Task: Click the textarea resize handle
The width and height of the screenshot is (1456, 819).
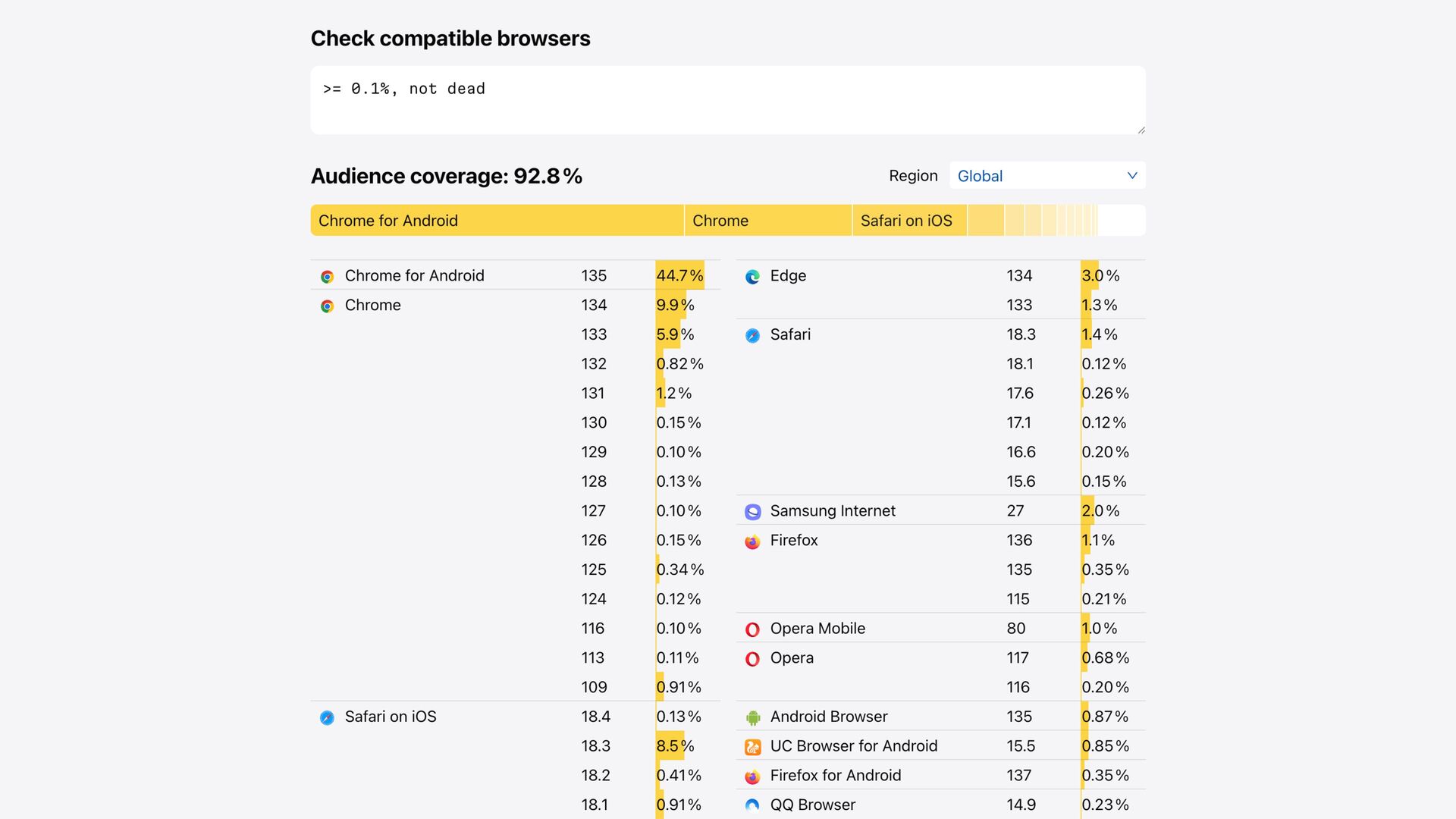Action: (x=1141, y=130)
